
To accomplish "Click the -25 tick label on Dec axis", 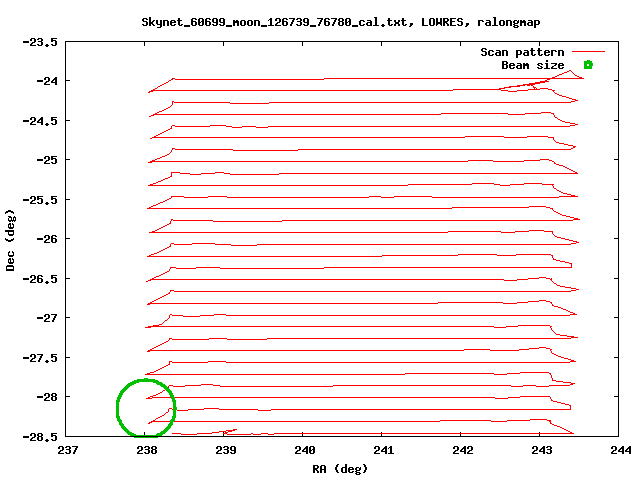I will pyautogui.click(x=47, y=160).
